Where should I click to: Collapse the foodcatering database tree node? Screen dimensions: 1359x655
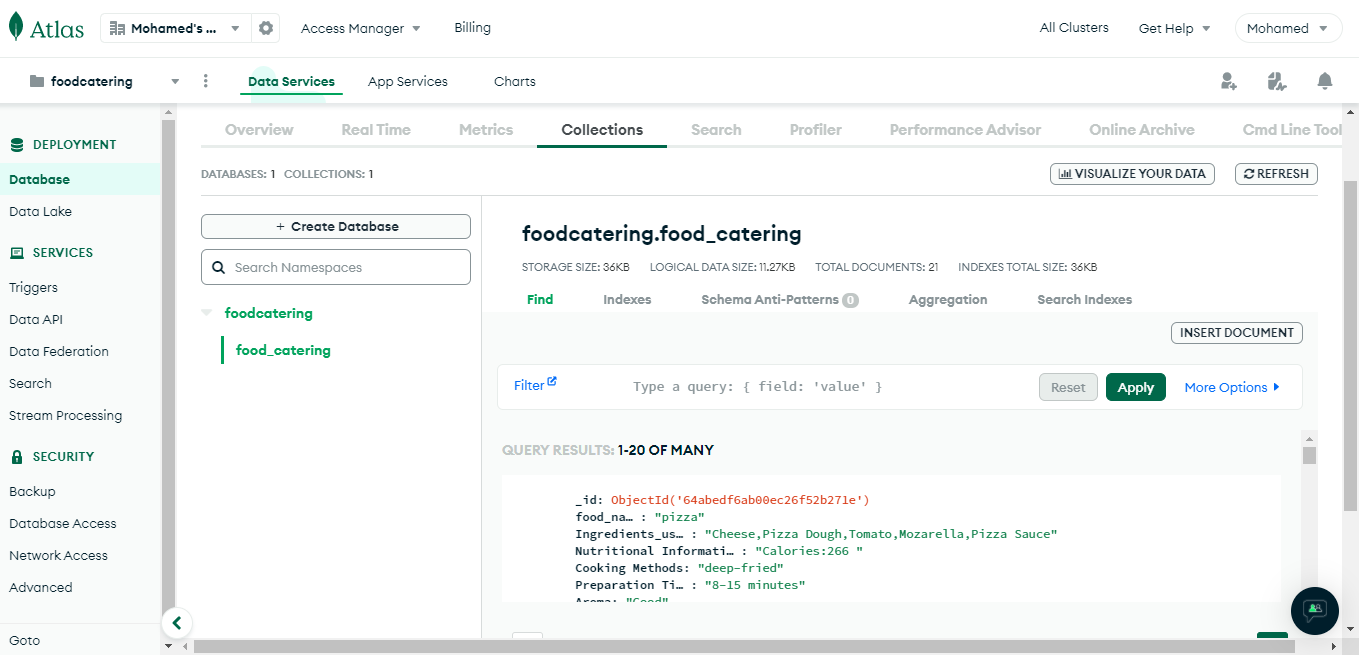207,313
